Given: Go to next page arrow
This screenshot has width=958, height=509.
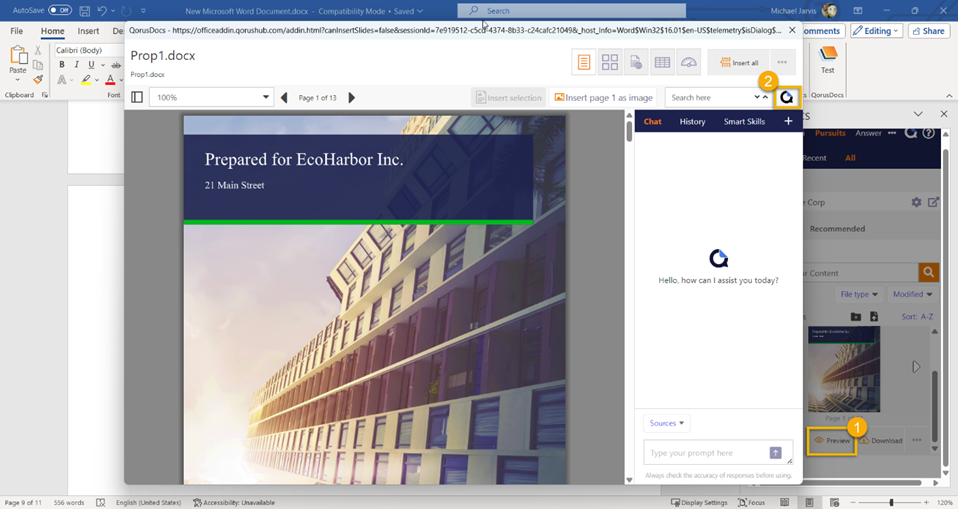Looking at the screenshot, I should click(x=351, y=98).
